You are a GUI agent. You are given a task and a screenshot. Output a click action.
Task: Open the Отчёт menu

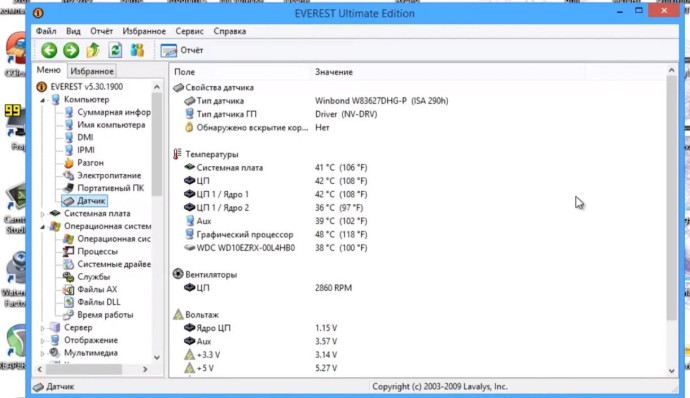click(101, 31)
